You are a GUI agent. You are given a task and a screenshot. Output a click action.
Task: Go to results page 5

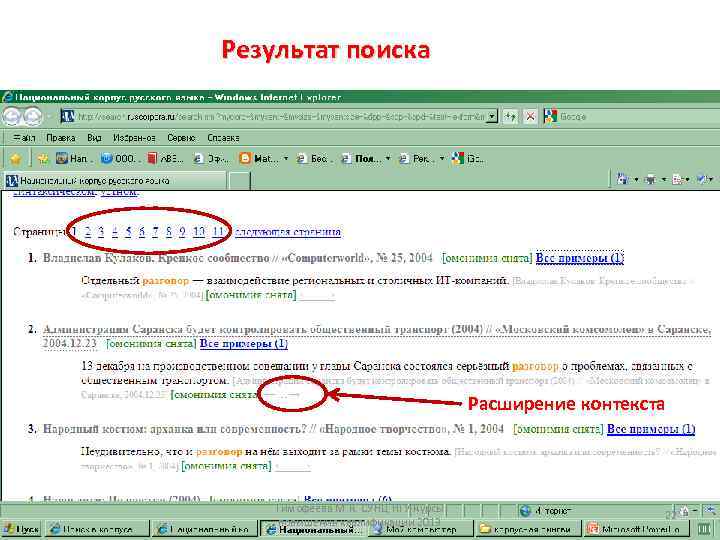pos(128,231)
